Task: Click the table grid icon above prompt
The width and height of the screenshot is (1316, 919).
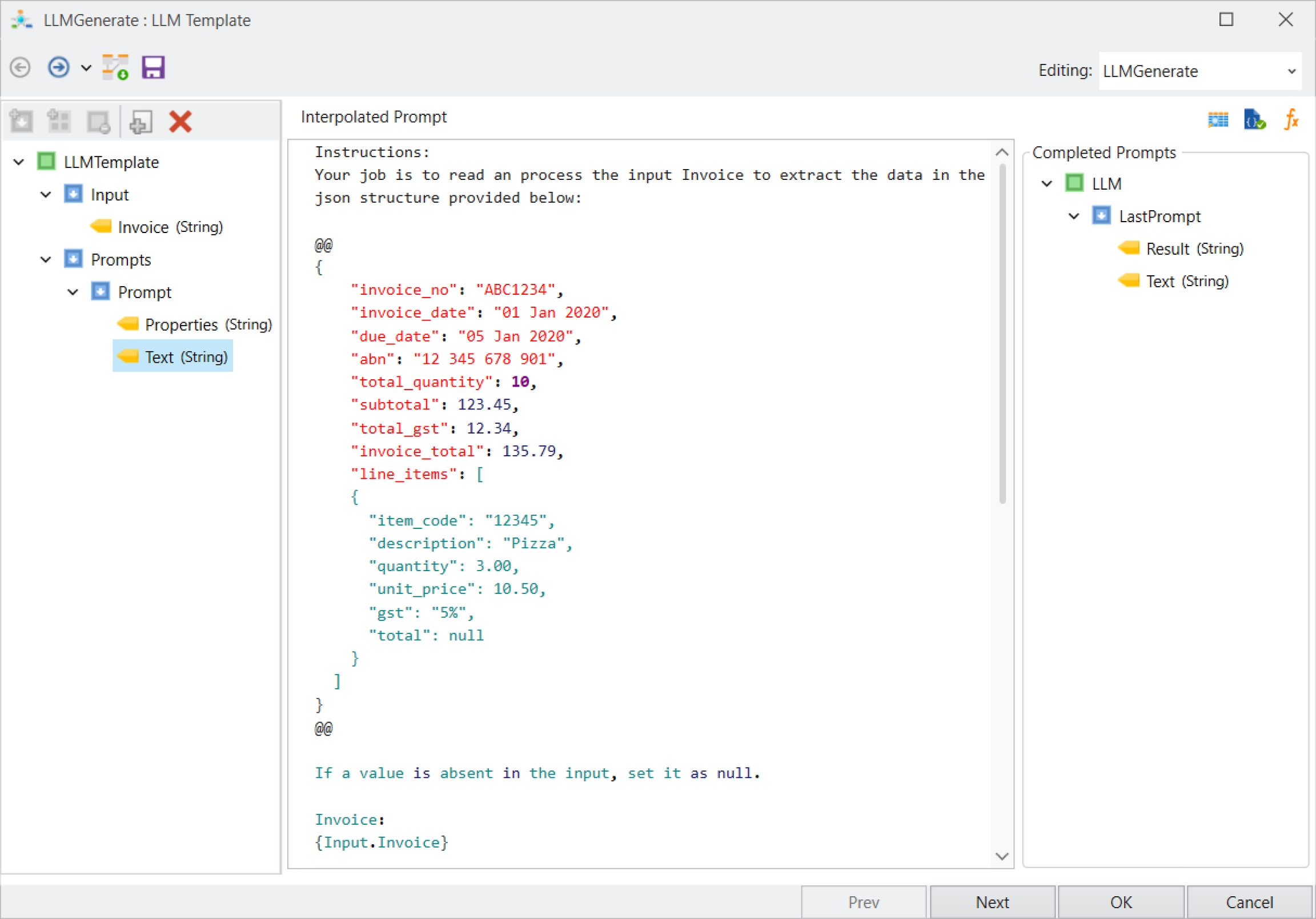Action: click(x=1218, y=120)
